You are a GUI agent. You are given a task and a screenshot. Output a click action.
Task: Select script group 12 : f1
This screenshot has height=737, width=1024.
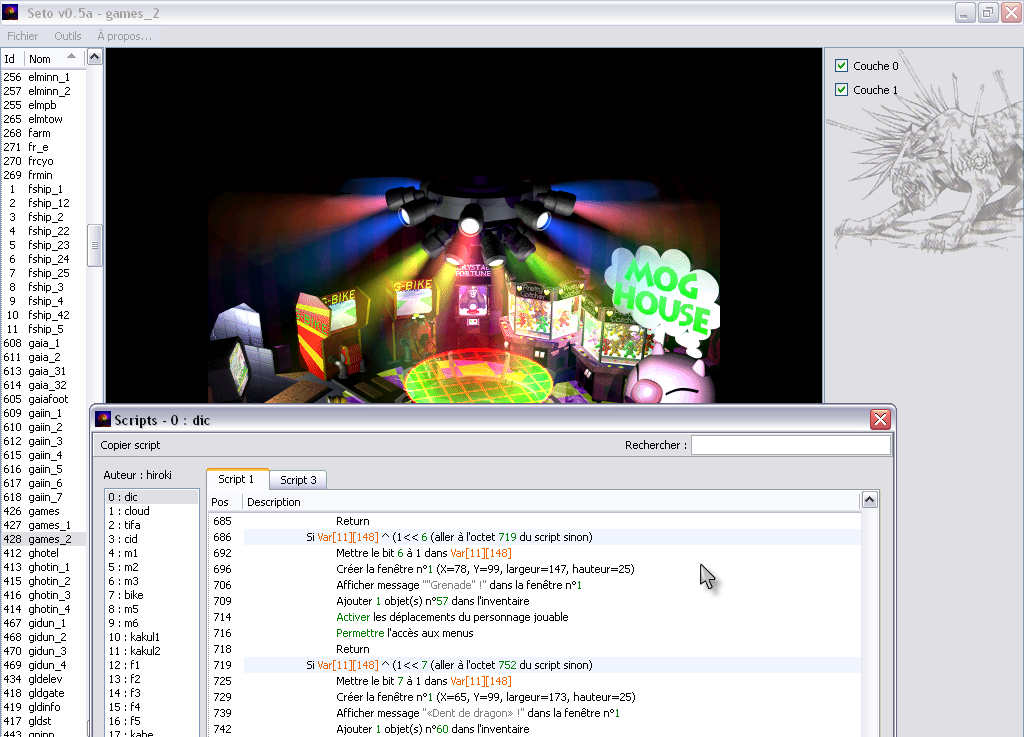click(152, 665)
